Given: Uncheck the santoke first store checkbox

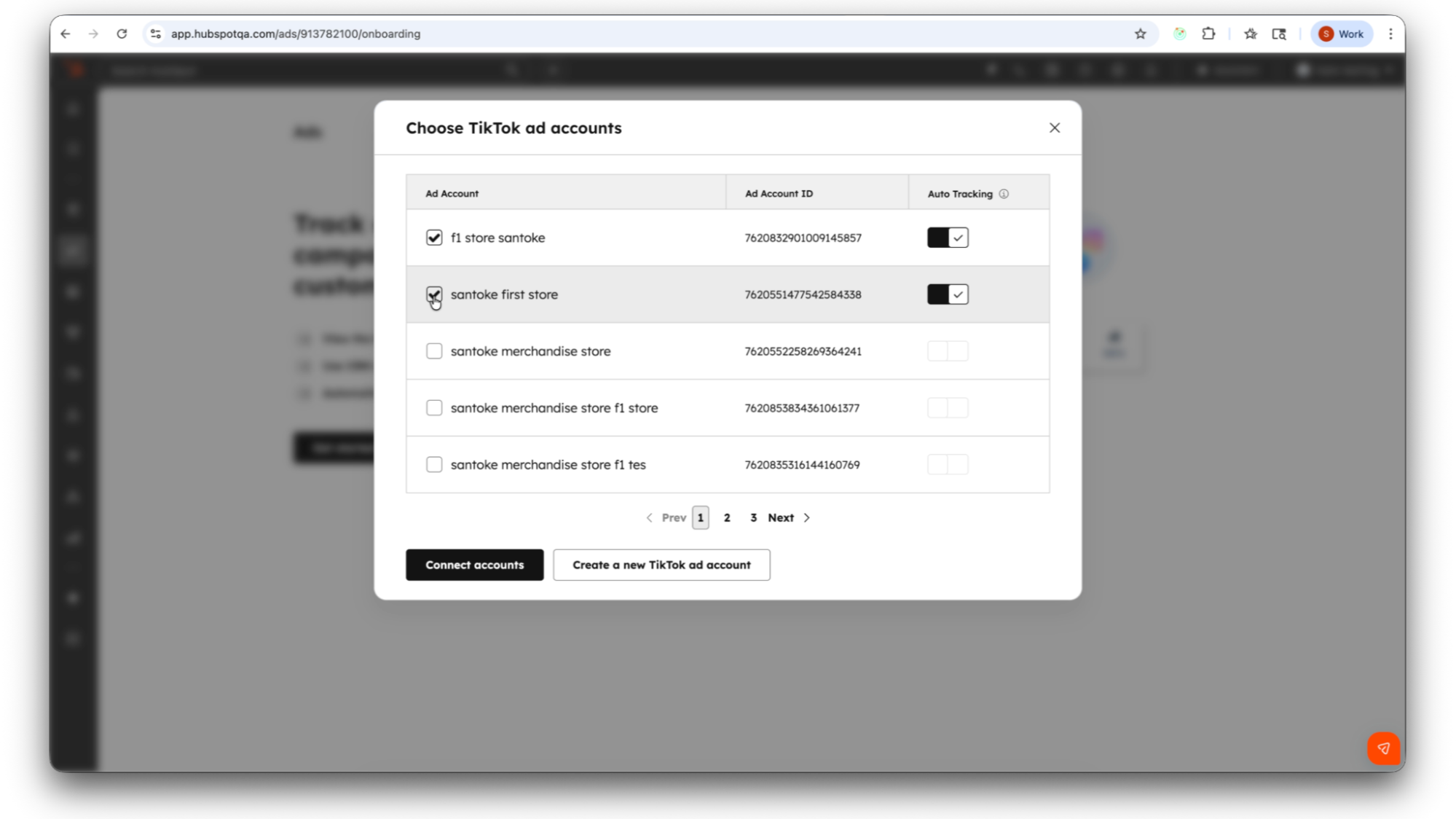Looking at the screenshot, I should pyautogui.click(x=434, y=294).
